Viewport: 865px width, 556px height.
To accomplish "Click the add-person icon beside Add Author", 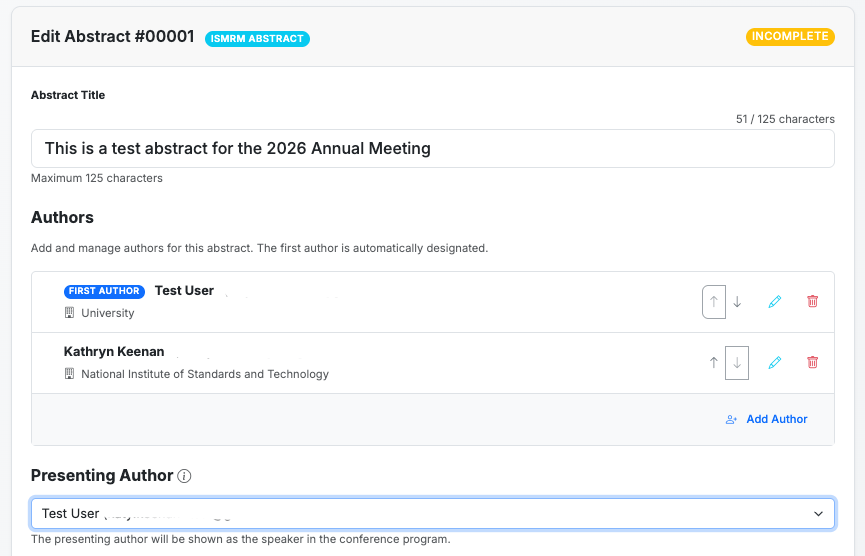I will pyautogui.click(x=731, y=419).
